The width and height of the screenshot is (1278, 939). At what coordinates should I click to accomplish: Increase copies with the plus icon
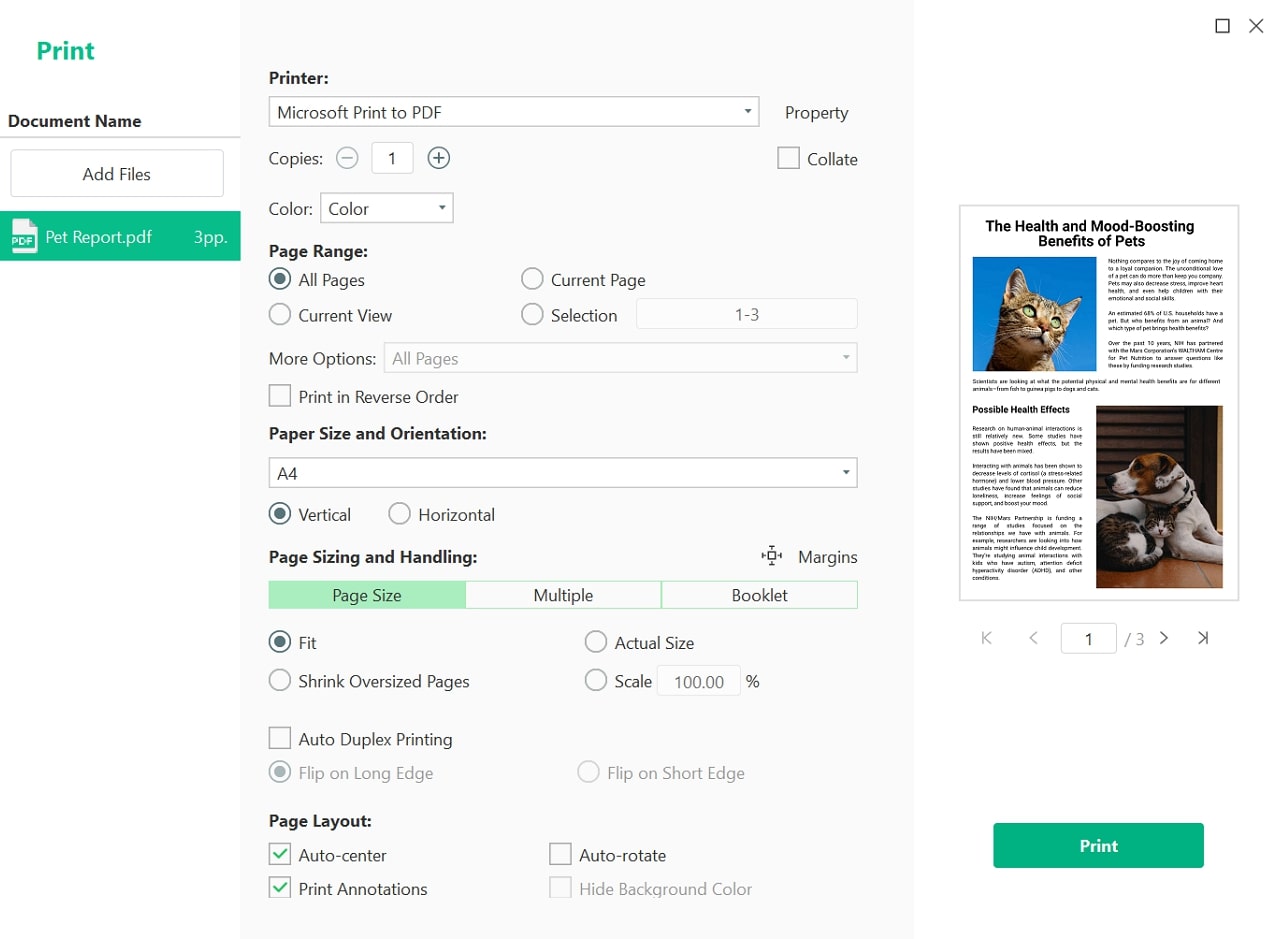pos(438,158)
